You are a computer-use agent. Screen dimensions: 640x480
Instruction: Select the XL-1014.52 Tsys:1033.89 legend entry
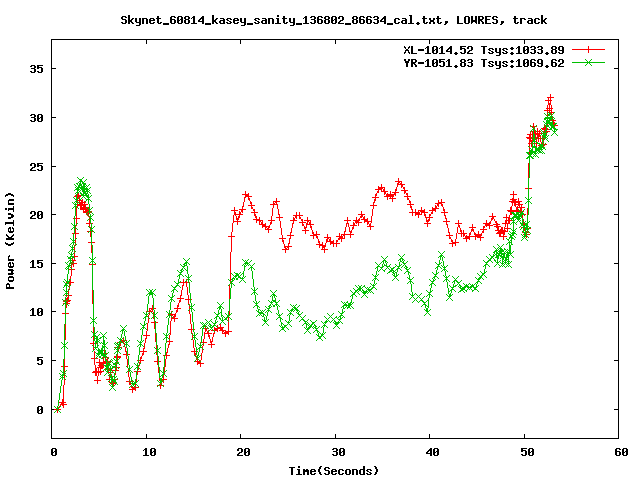point(484,50)
